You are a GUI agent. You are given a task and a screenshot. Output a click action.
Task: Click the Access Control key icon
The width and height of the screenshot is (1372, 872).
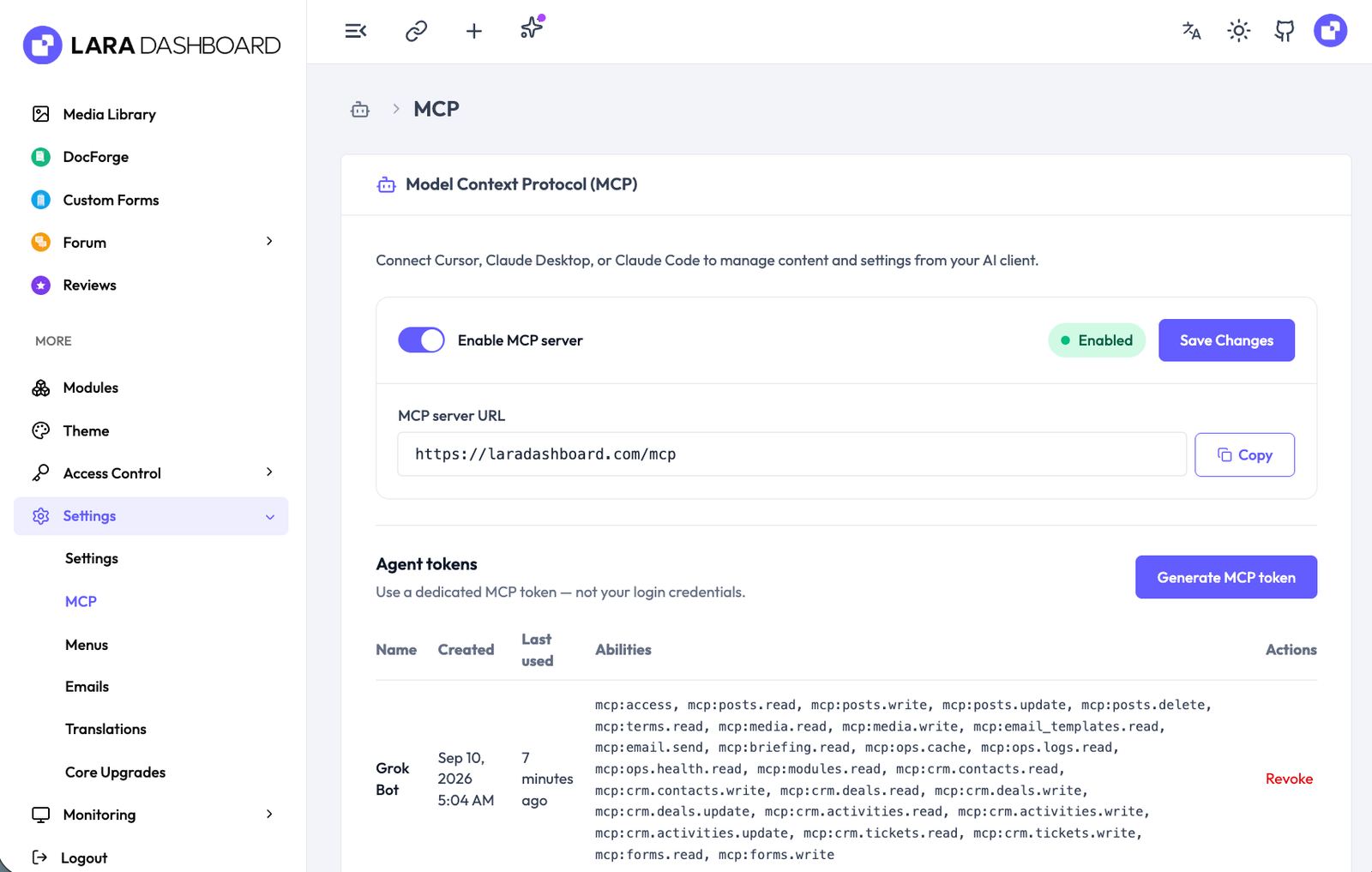[x=40, y=473]
